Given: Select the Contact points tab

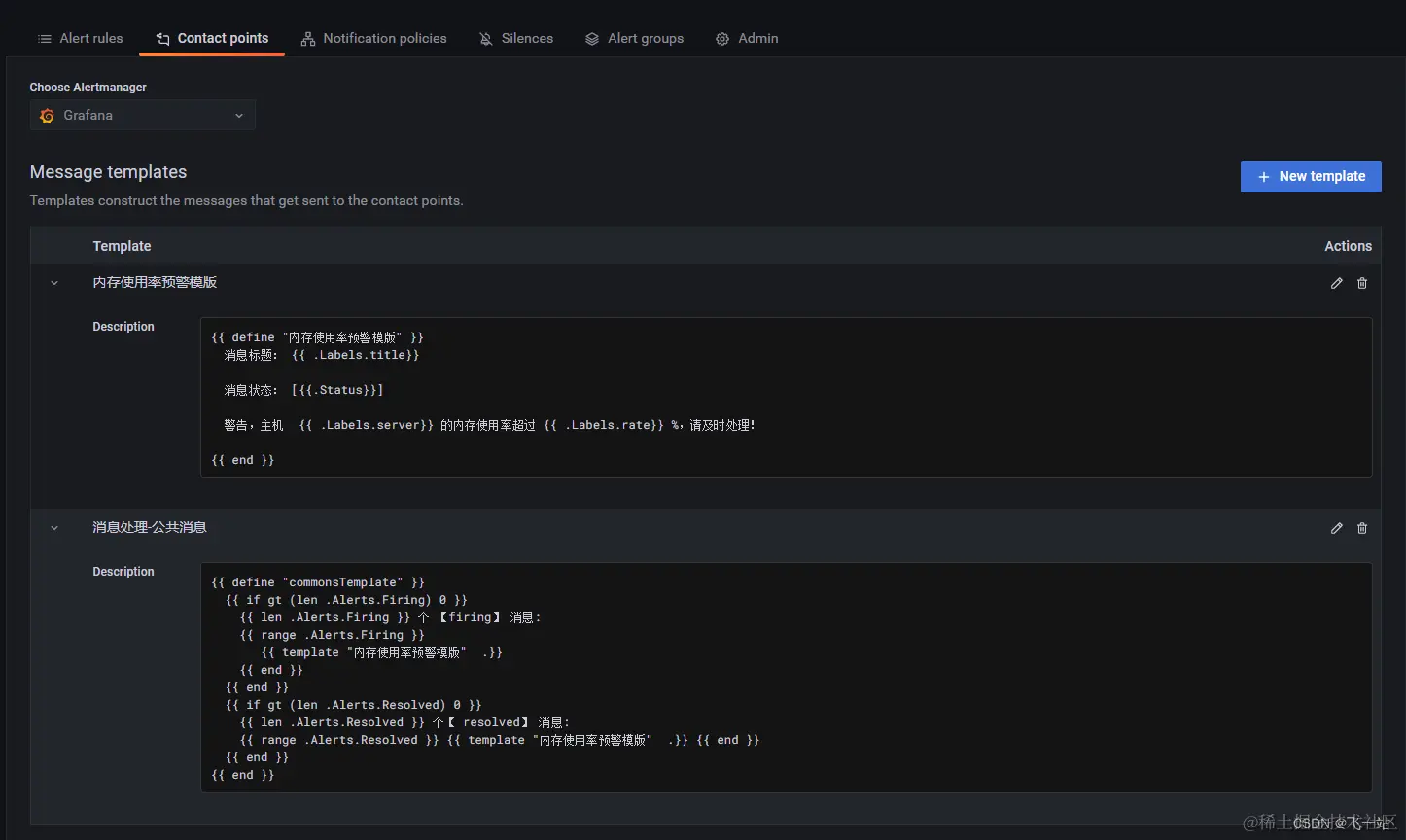Looking at the screenshot, I should point(212,38).
